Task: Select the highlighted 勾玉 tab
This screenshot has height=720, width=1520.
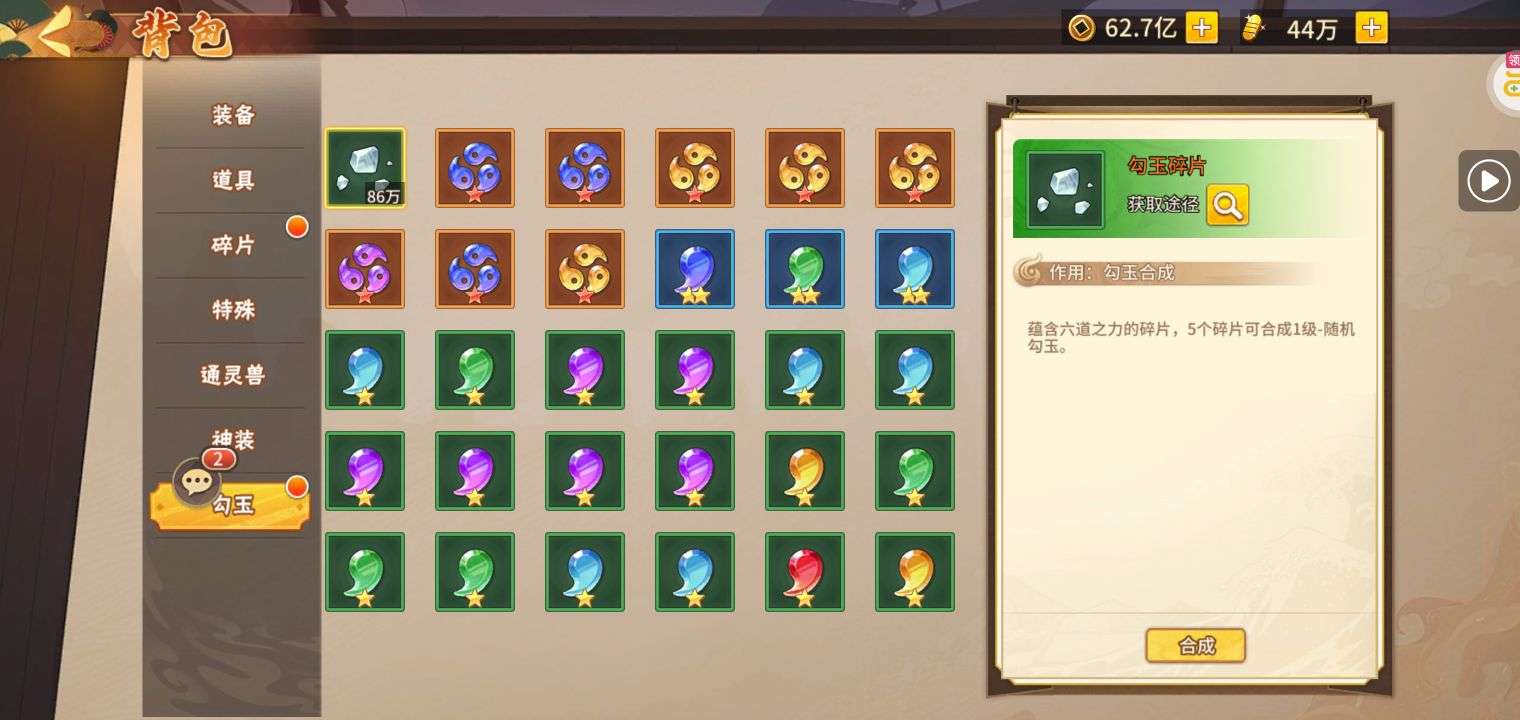Action: pyautogui.click(x=231, y=505)
